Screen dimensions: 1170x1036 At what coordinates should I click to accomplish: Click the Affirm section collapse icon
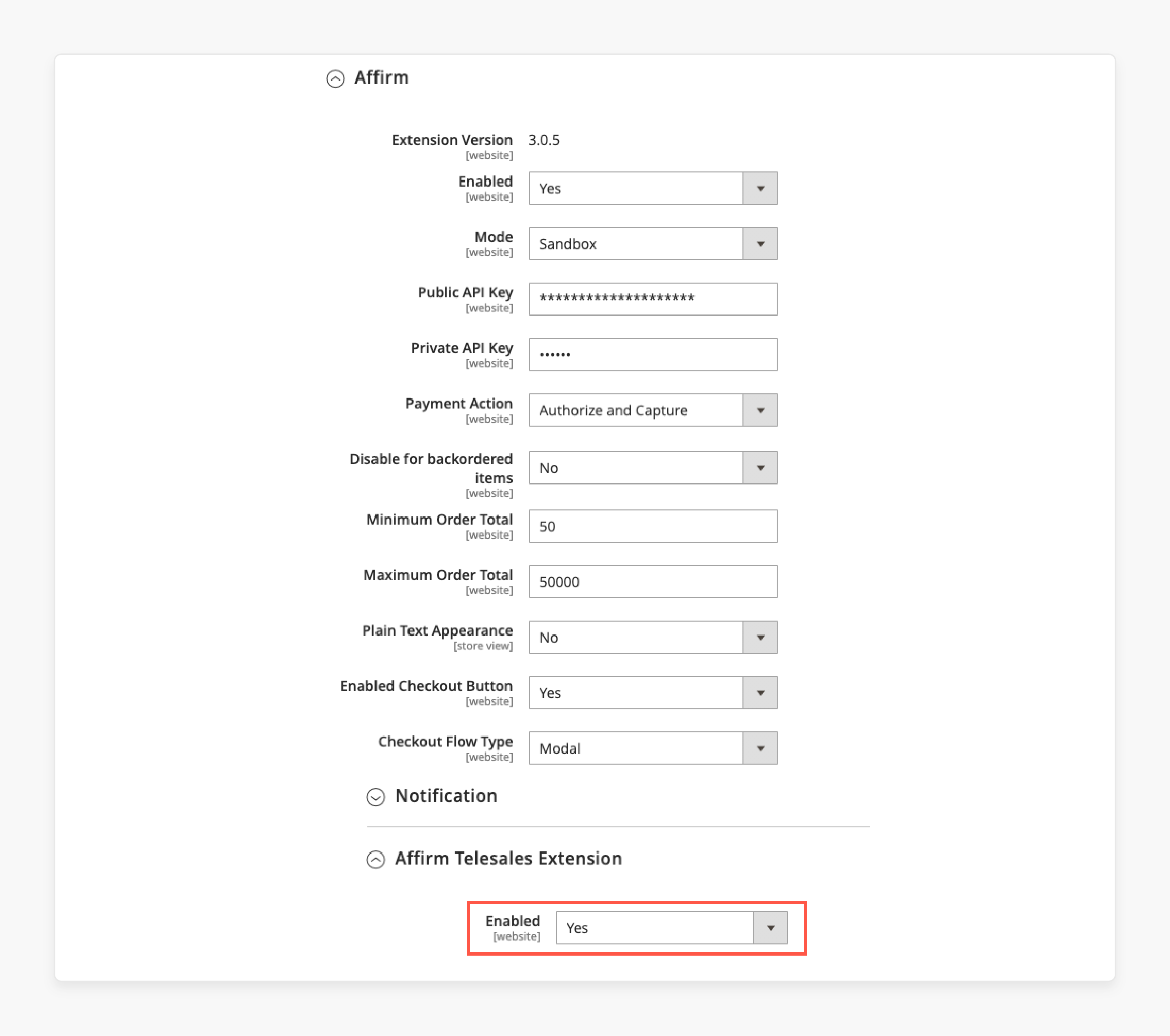click(336, 78)
